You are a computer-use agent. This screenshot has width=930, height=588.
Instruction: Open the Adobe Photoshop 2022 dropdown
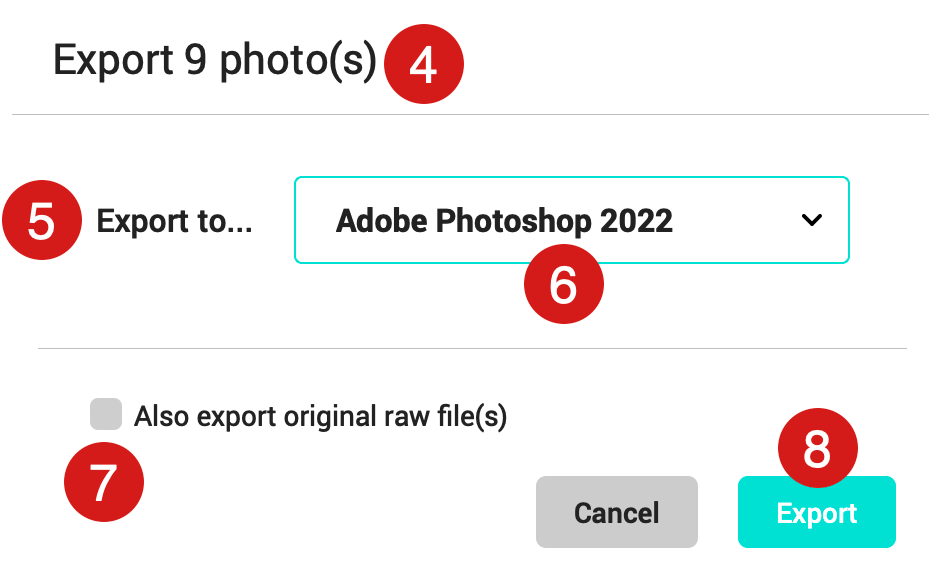572,220
